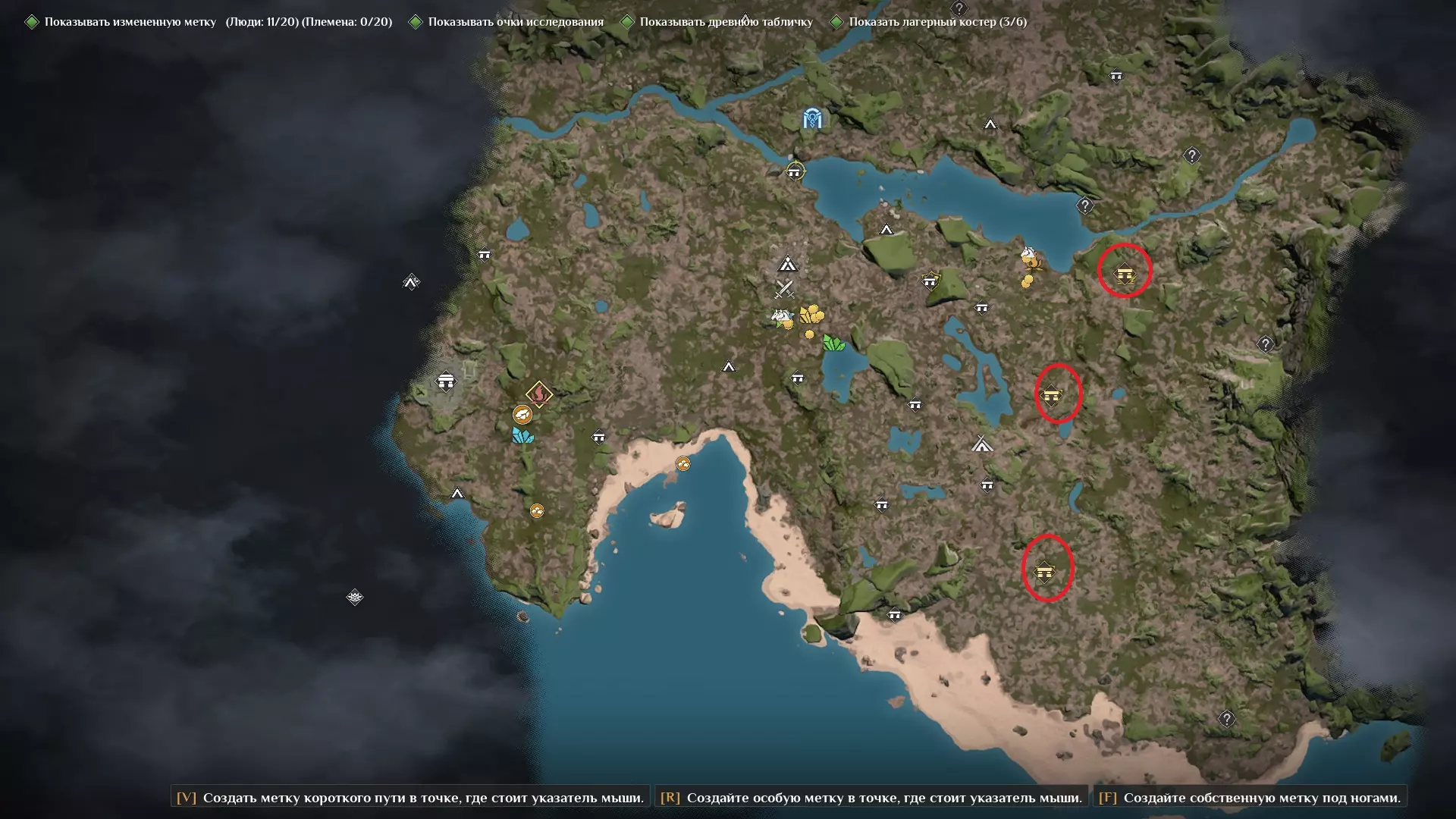The height and width of the screenshot is (819, 1456).
Task: Click the gold nuggets cluster icon
Action: (811, 314)
